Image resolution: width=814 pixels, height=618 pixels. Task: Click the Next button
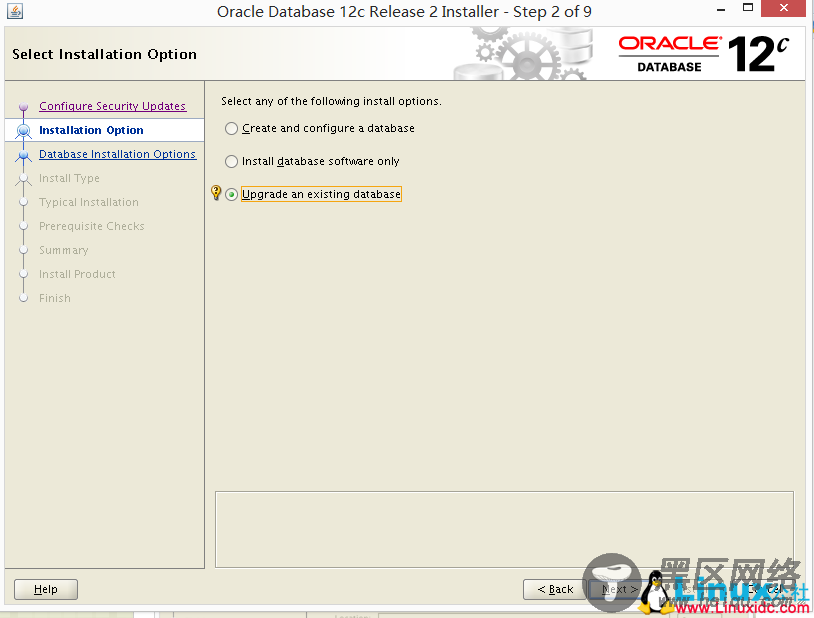(619, 589)
